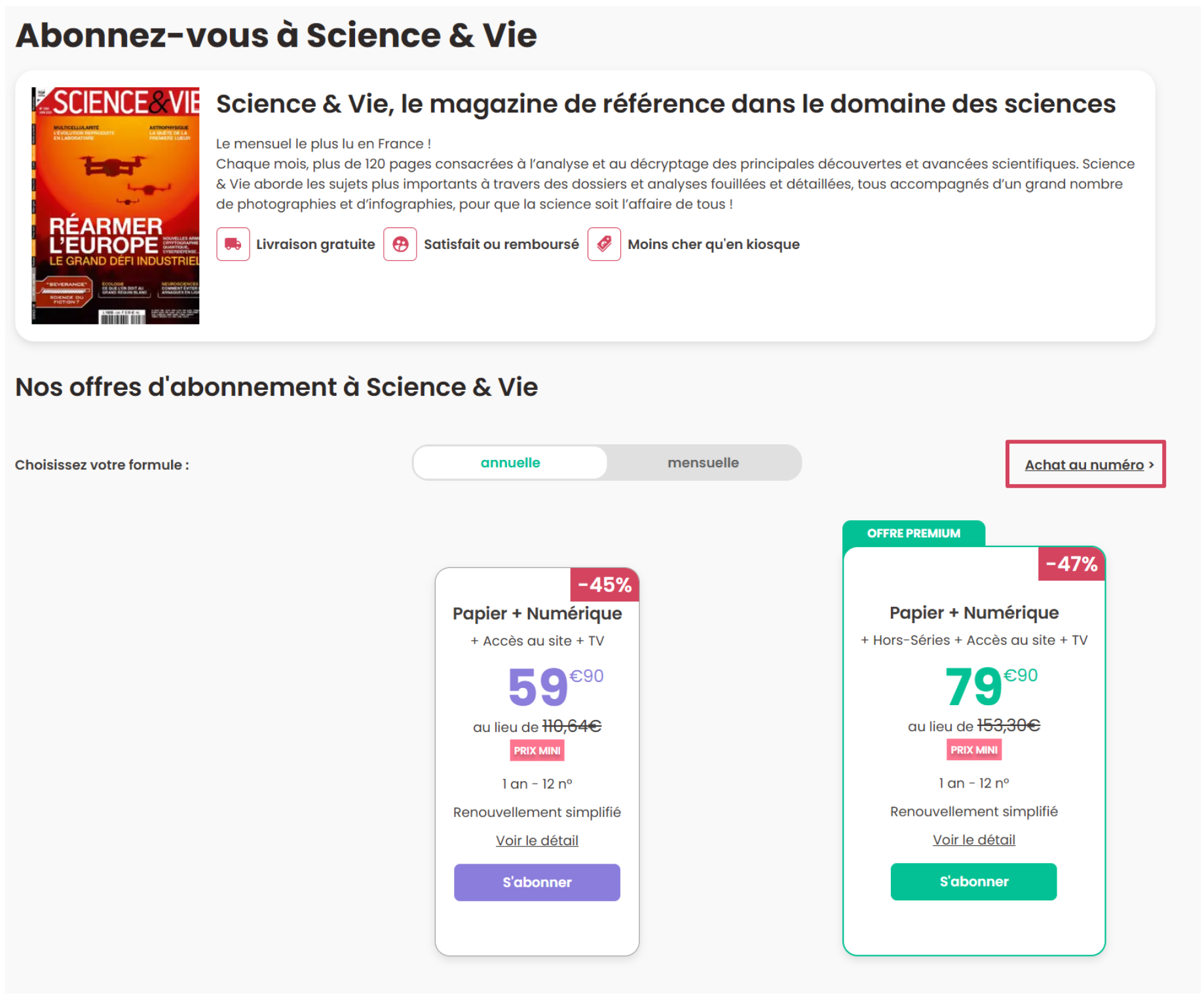
Task: Keep the 'annuelle' formula selected
Action: pos(510,462)
